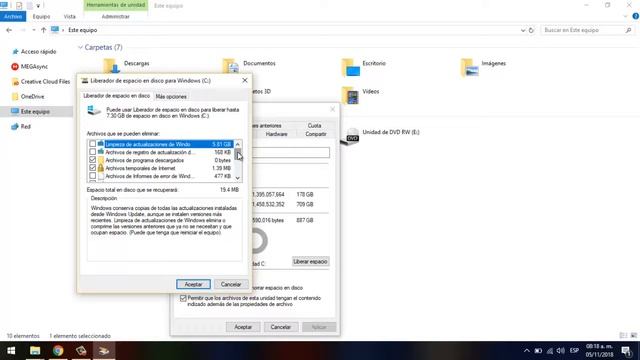
Task: Click Cancelar in the Properties window
Action: pyautogui.click(x=280, y=327)
